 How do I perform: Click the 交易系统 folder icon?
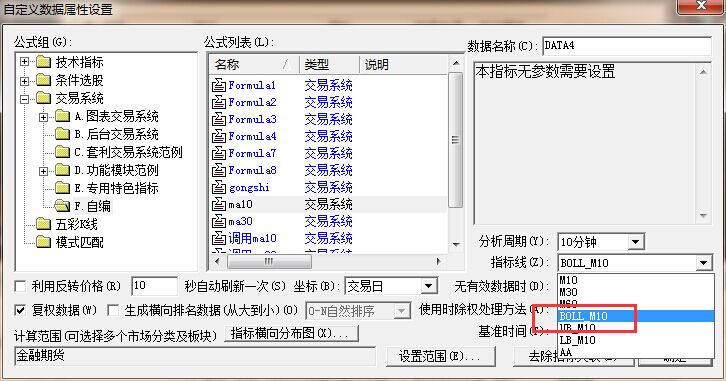pos(44,98)
